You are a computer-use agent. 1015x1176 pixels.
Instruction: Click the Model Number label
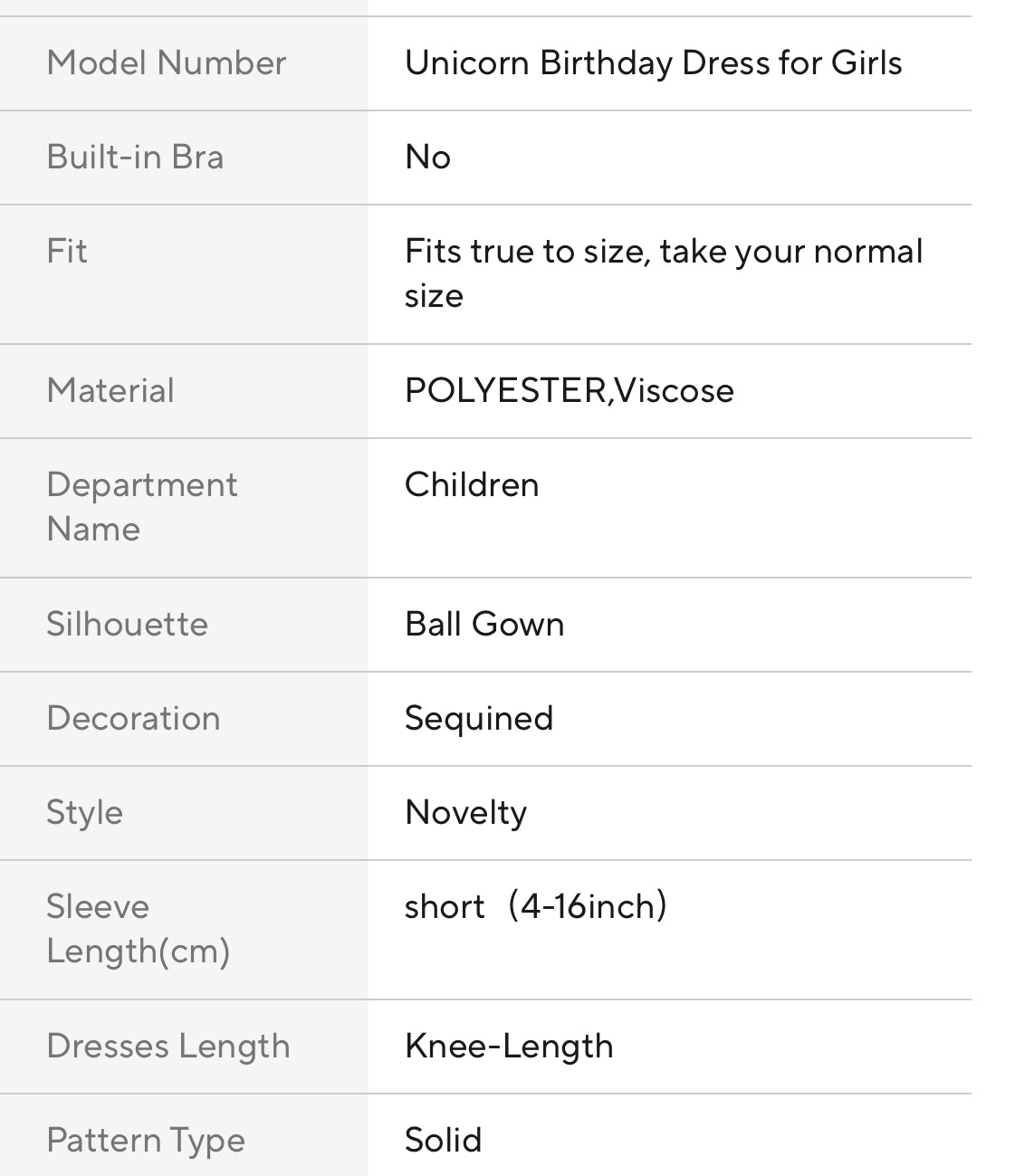coord(167,63)
